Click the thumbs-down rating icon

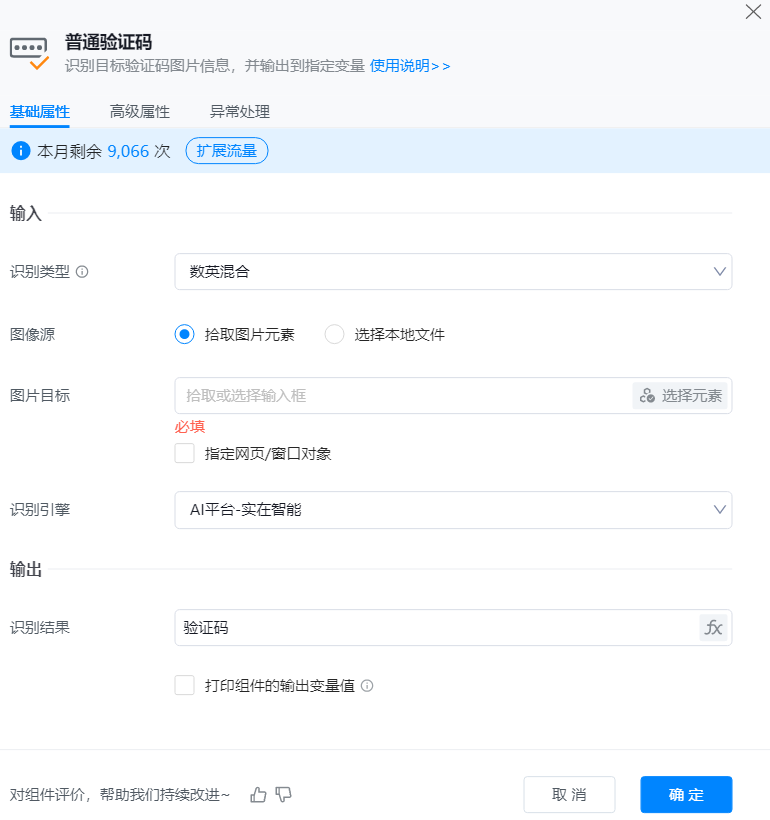[x=283, y=795]
